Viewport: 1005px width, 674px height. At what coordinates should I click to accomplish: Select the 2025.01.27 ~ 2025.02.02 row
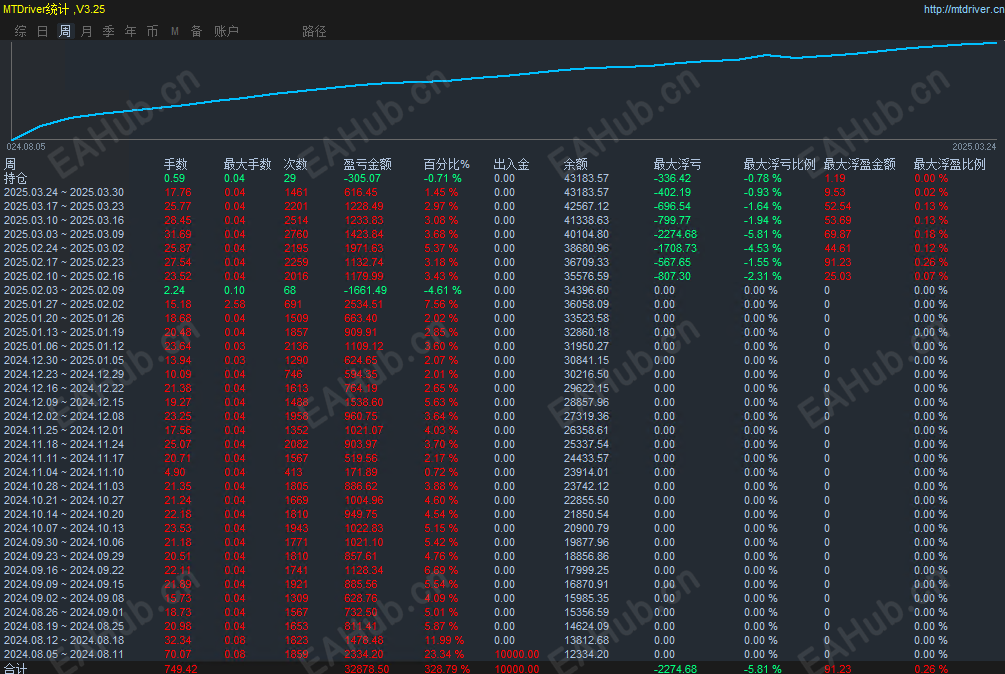pyautogui.click(x=502, y=304)
